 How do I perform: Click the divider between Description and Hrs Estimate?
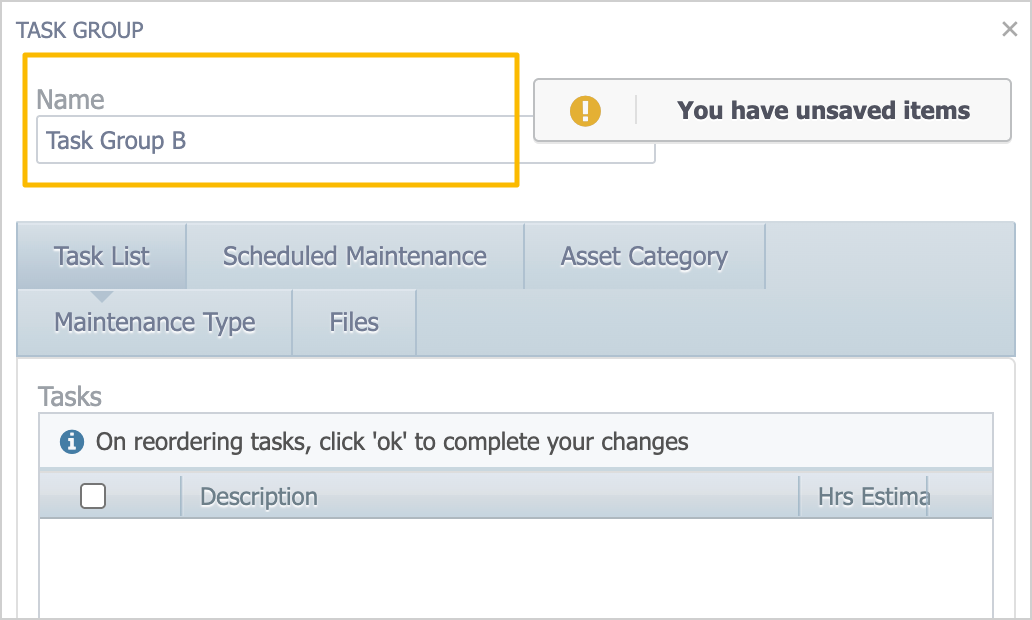pos(799,496)
